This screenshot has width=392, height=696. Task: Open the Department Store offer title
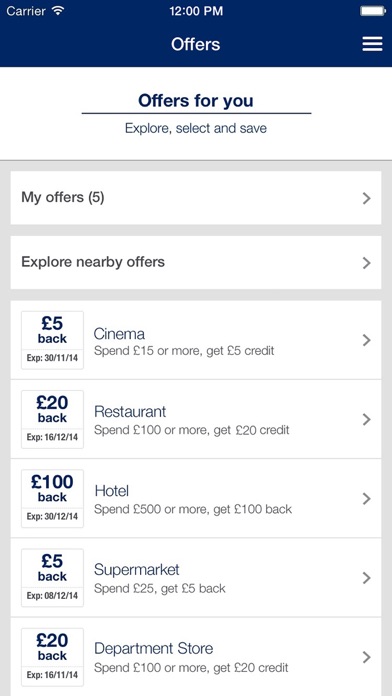pos(154,649)
